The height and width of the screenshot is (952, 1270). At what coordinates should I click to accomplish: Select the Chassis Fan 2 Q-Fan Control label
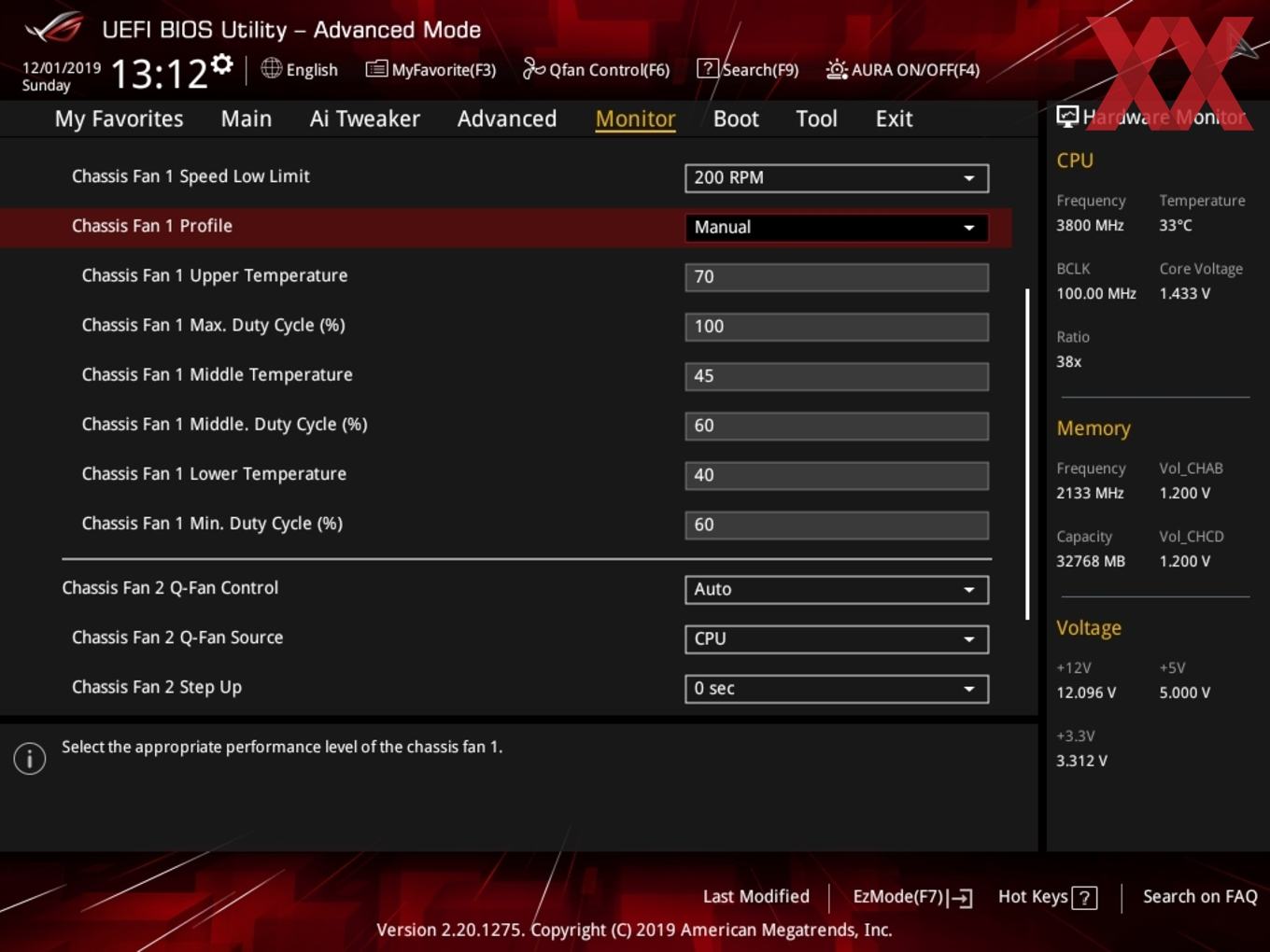click(170, 588)
